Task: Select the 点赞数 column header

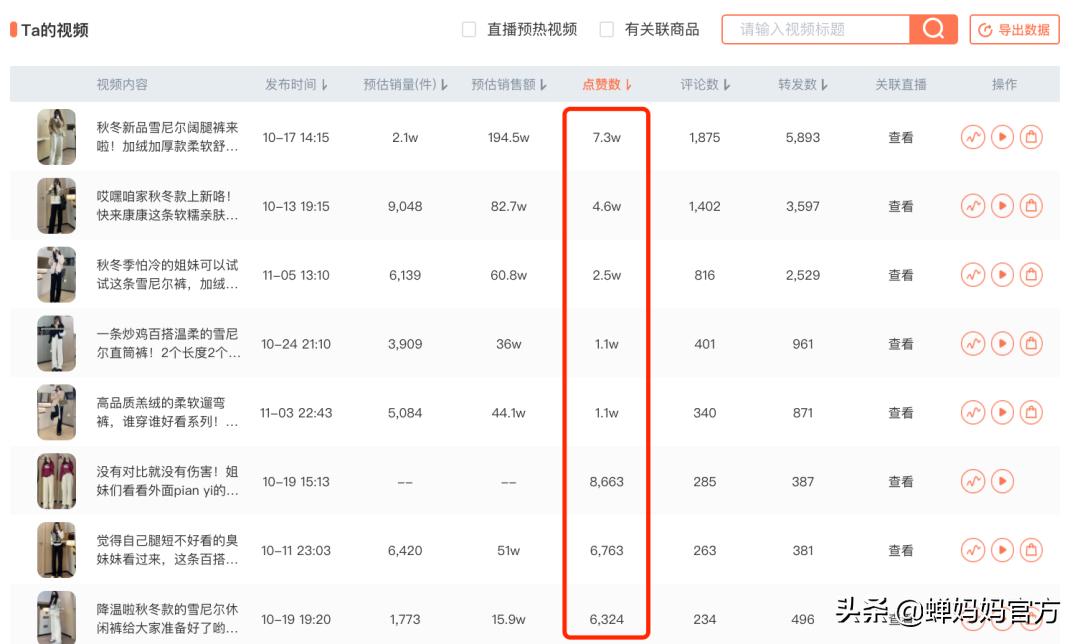Action: tap(601, 85)
